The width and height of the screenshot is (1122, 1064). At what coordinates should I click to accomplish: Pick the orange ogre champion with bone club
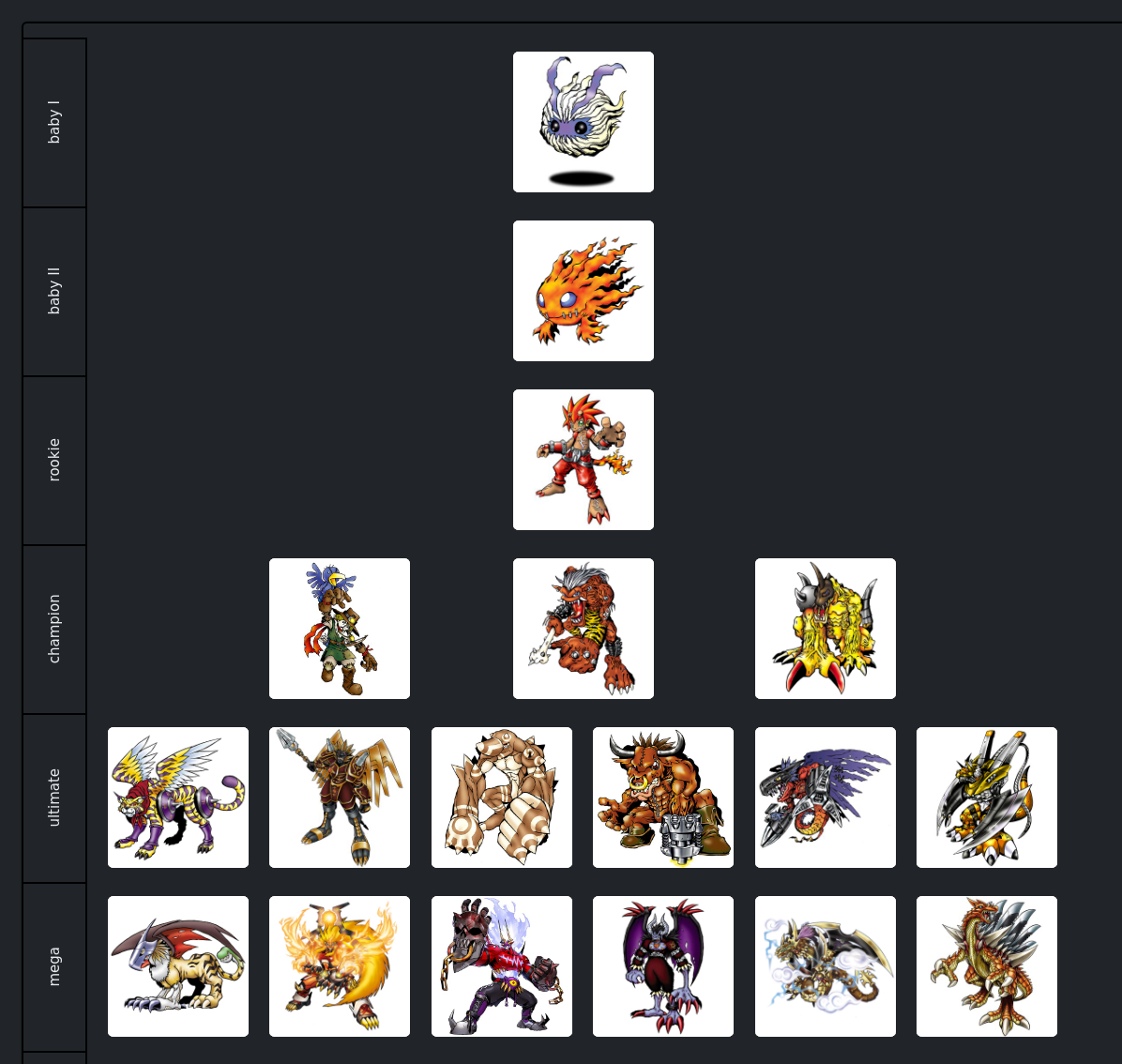[584, 629]
